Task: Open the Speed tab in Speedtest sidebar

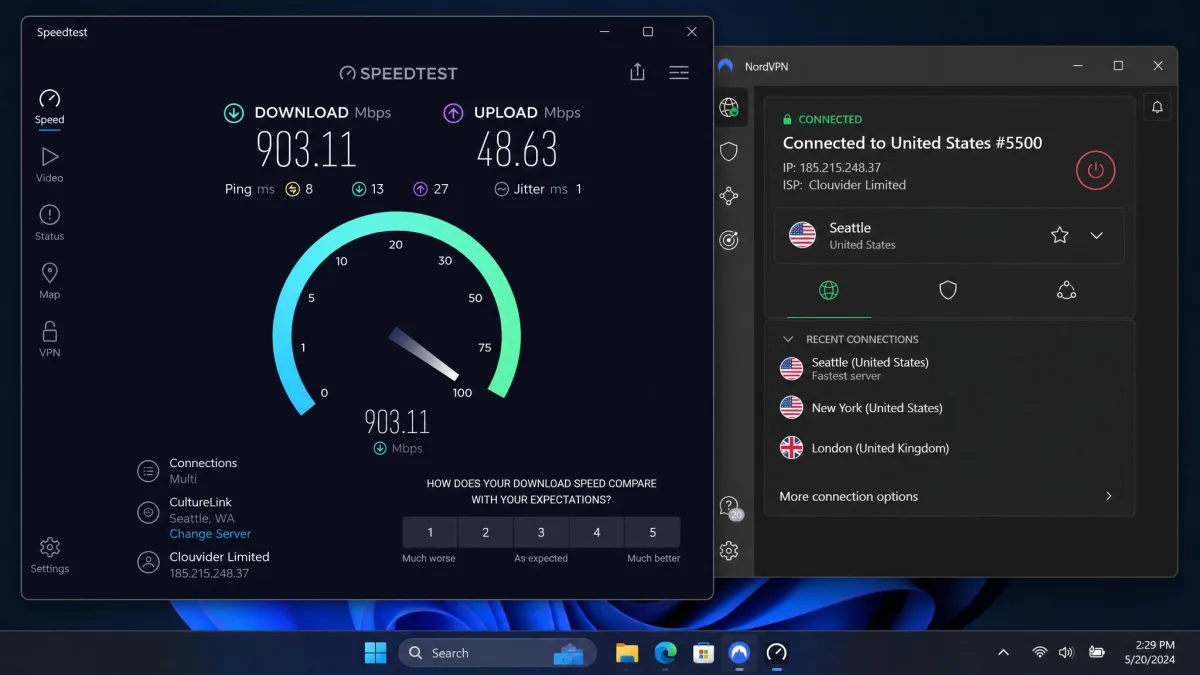Action: tap(49, 106)
